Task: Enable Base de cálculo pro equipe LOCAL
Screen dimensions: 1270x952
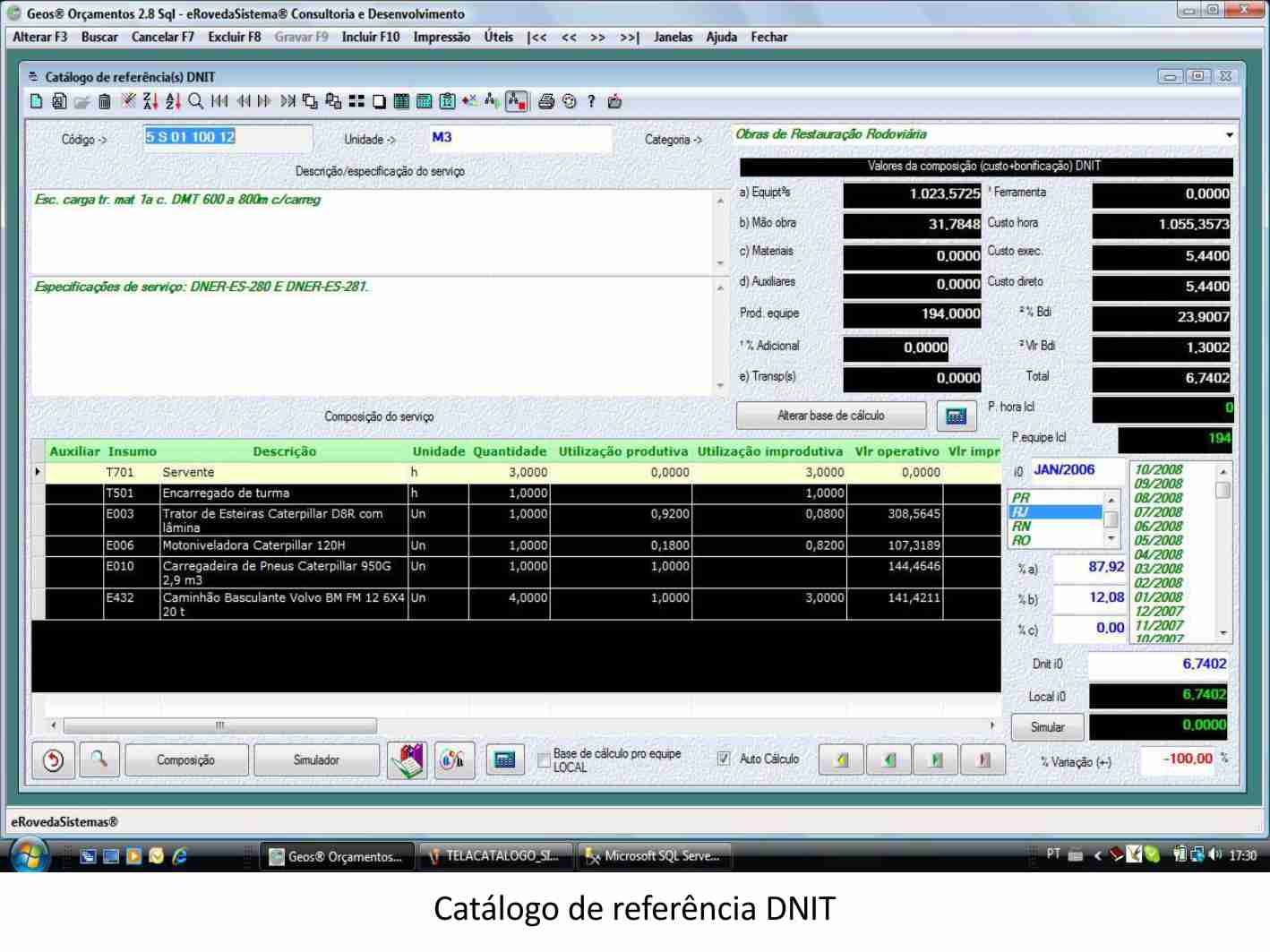Action: point(544,760)
